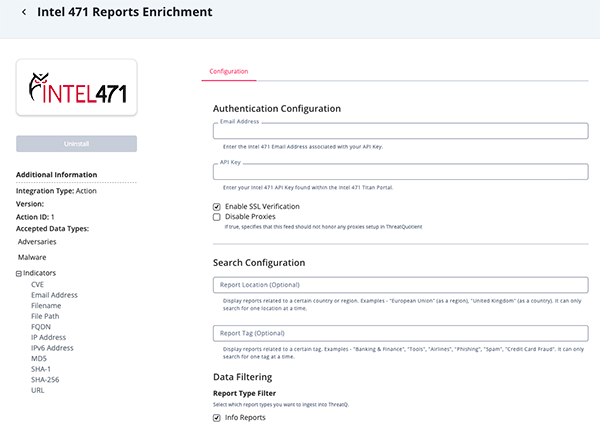Select Filename under Indicators
Viewport: 600px width, 426px height.
(x=46, y=306)
